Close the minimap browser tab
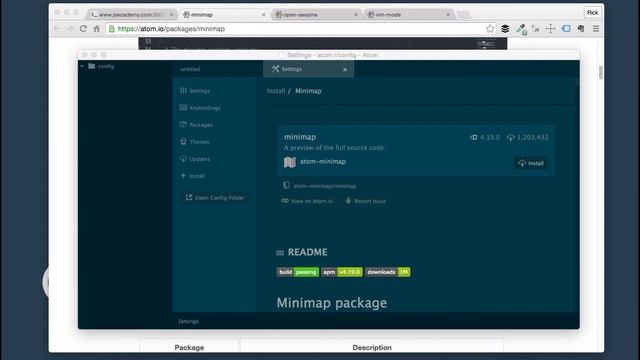The width and height of the screenshot is (640, 360). click(x=264, y=15)
